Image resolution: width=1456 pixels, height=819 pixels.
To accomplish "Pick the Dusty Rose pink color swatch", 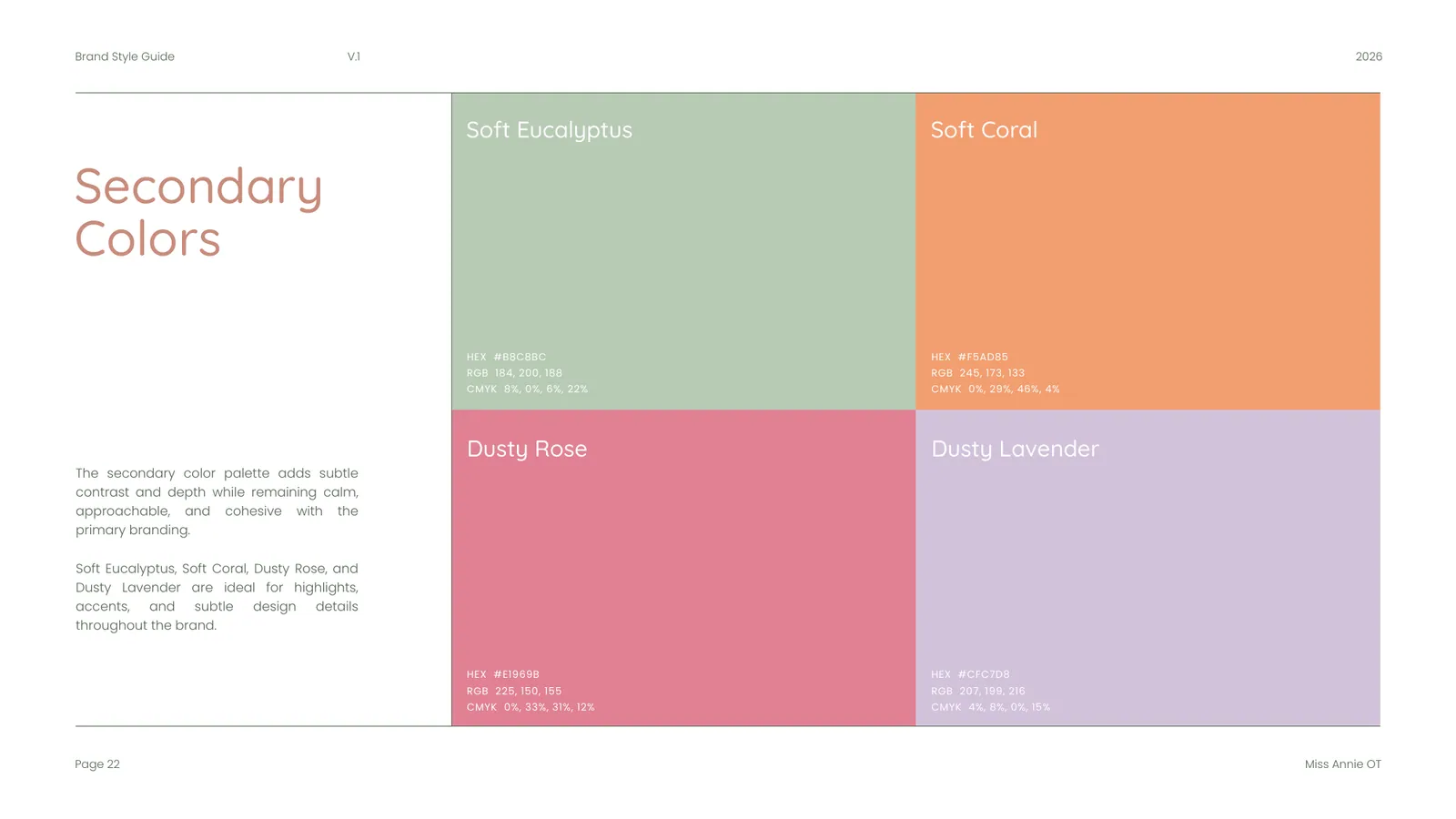I will pyautogui.click(x=683, y=568).
